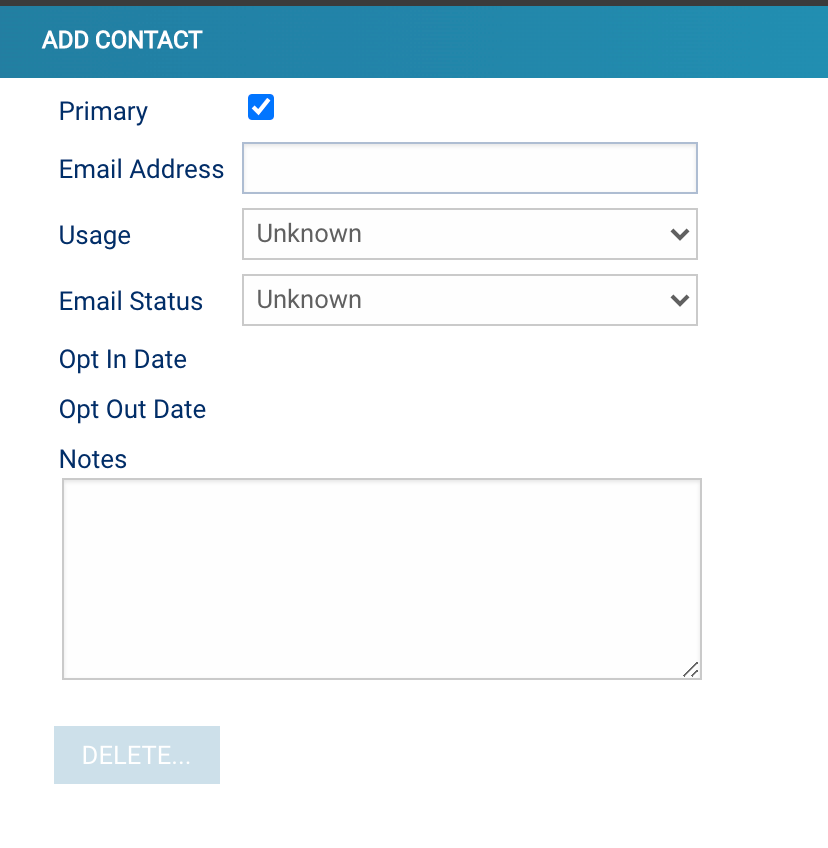The width and height of the screenshot is (828, 848).
Task: Click the Primary label text
Action: click(103, 111)
